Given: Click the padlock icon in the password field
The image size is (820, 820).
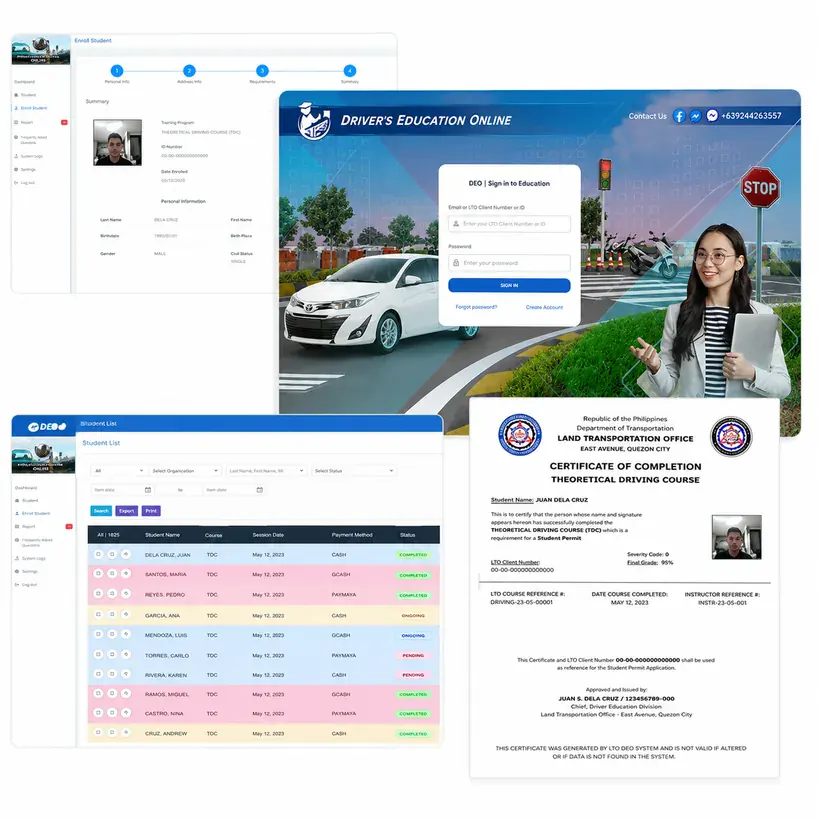Looking at the screenshot, I should (456, 263).
